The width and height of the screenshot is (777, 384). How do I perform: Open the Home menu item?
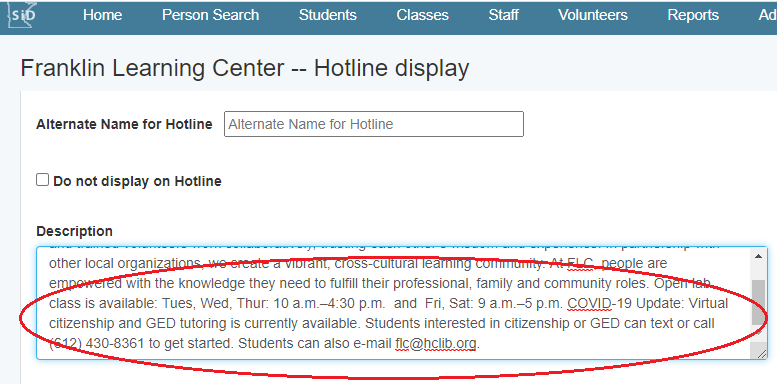[103, 15]
